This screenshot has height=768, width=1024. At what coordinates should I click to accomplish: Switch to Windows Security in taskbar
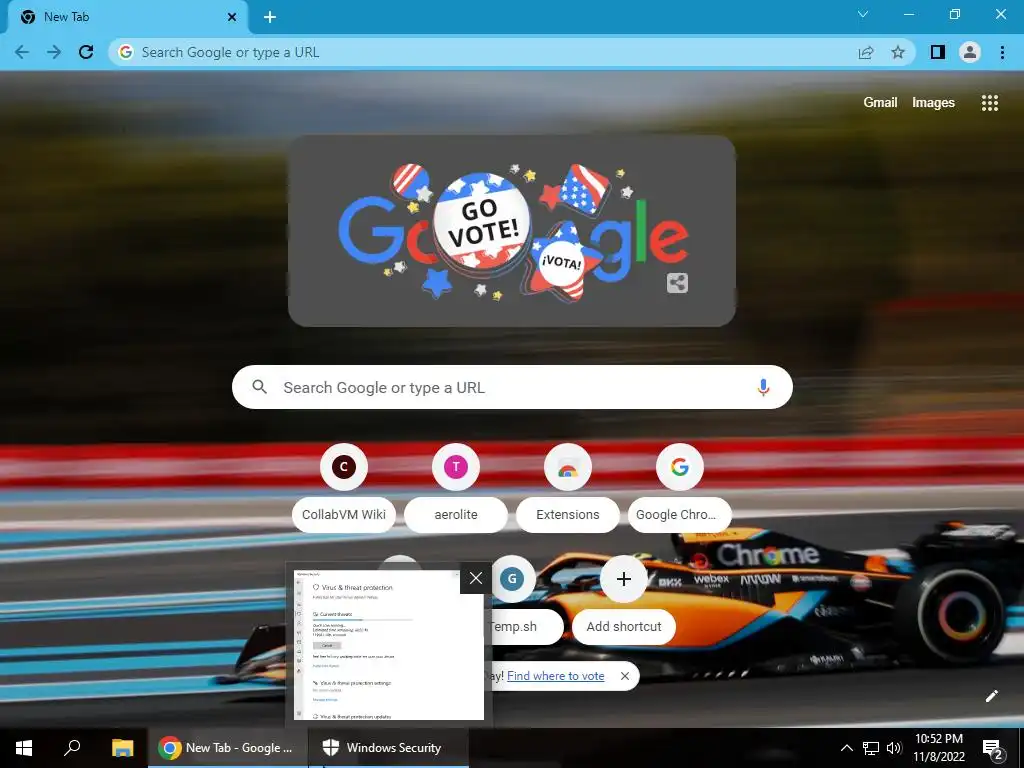click(x=389, y=748)
